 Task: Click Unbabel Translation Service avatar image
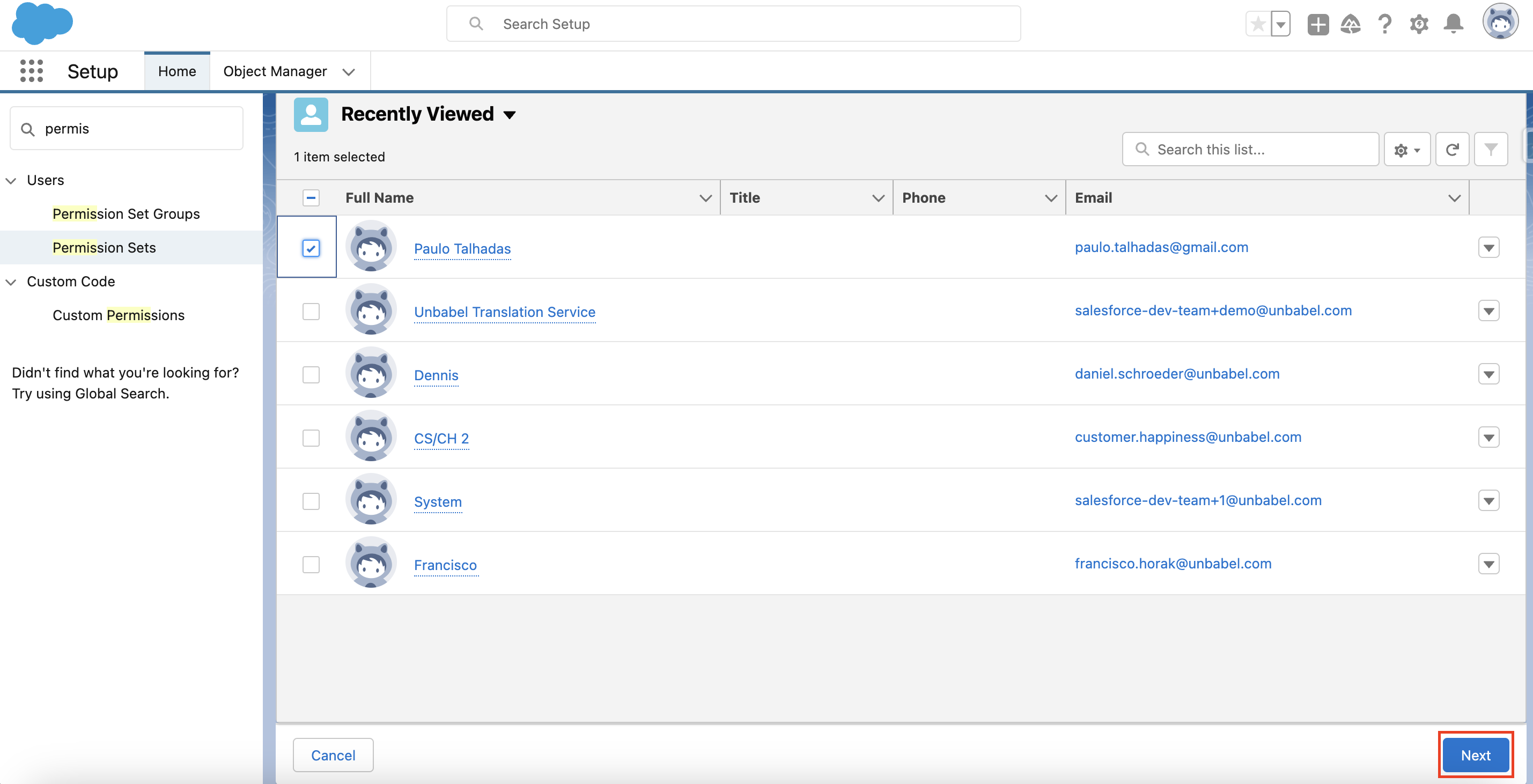coord(371,309)
